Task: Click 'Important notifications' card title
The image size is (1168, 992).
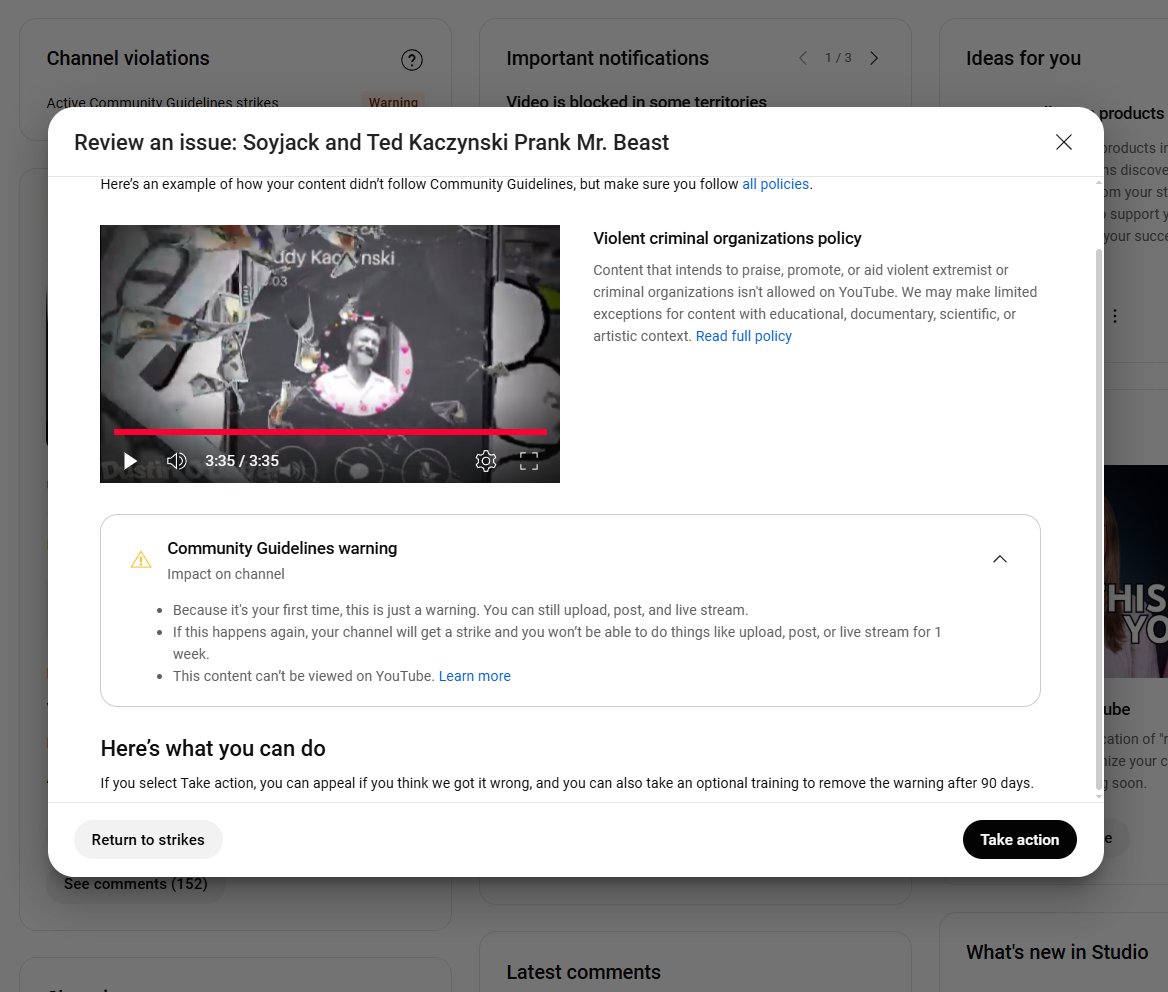Action: 607,58
